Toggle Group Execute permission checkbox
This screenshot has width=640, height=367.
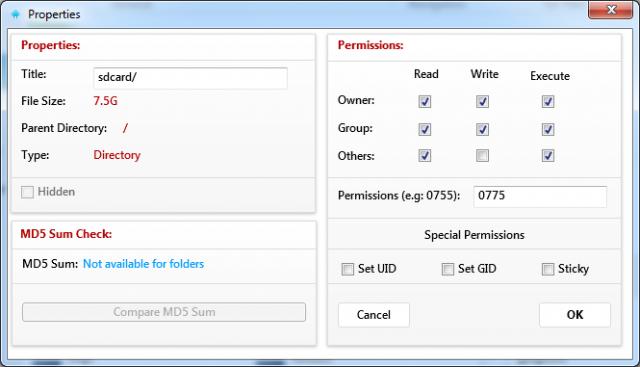(x=548, y=129)
